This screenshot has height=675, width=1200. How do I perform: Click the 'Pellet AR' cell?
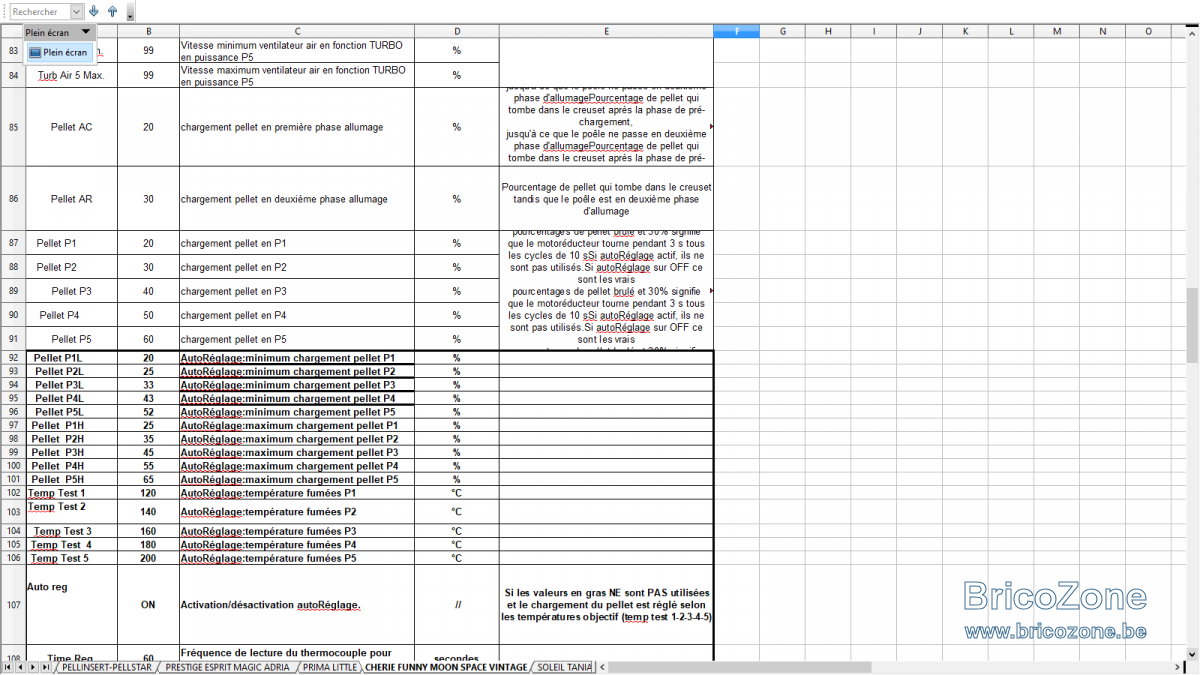[71, 199]
